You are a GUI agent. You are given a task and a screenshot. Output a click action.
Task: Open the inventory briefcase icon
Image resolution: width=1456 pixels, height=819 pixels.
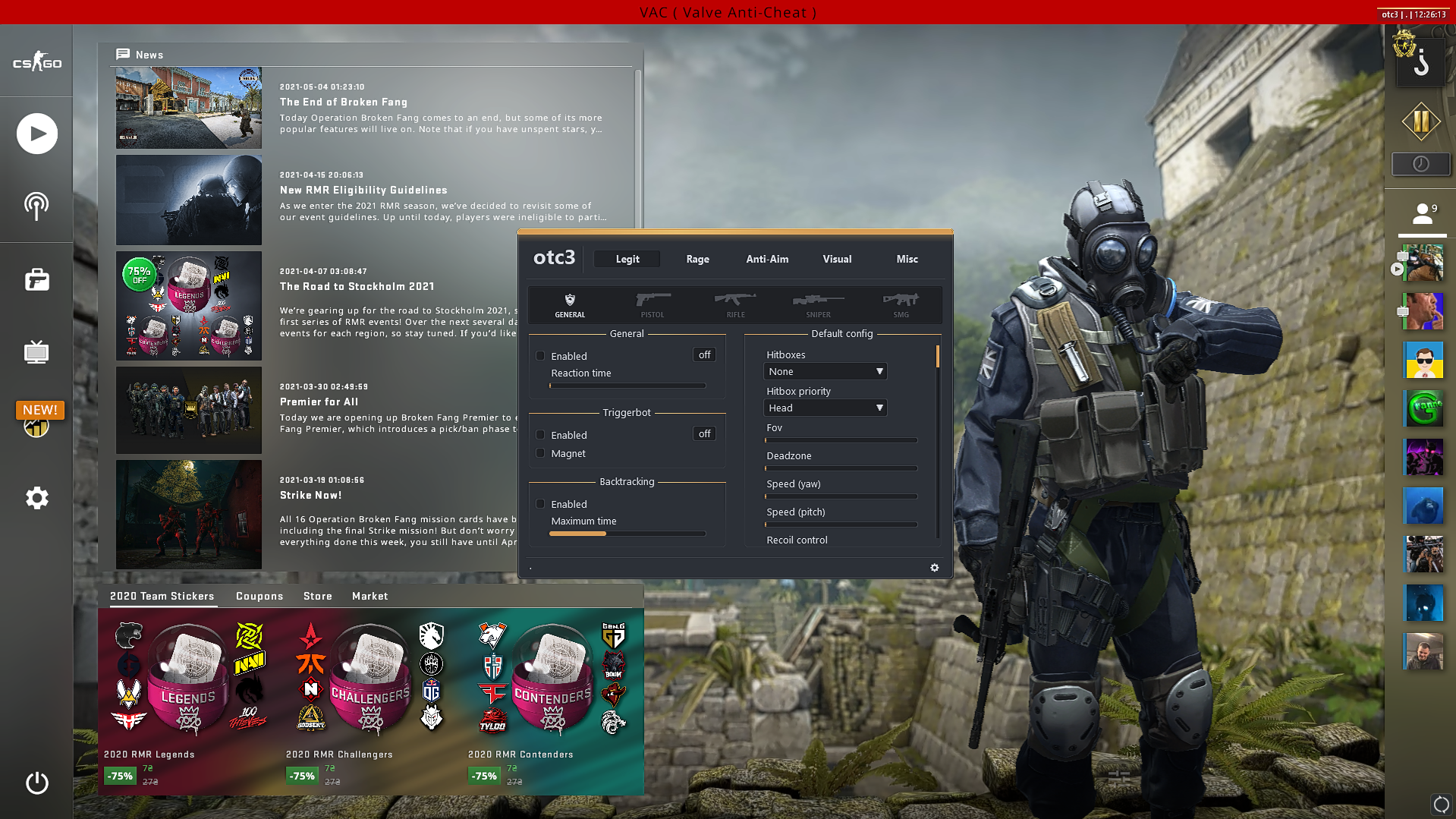click(36, 280)
